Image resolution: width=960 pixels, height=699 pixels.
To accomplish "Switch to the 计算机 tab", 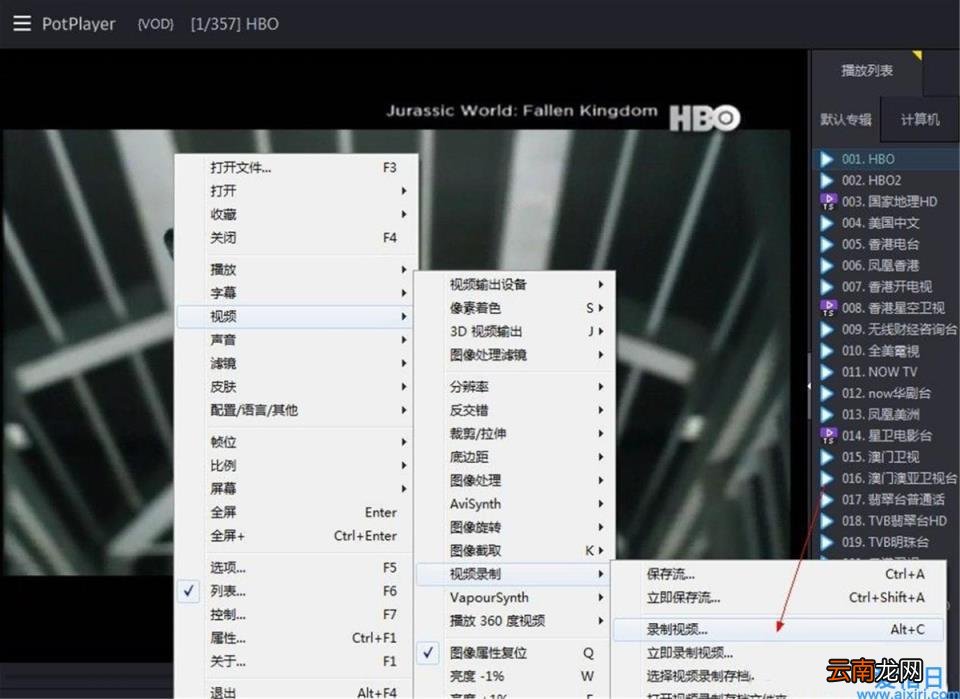I will point(920,119).
